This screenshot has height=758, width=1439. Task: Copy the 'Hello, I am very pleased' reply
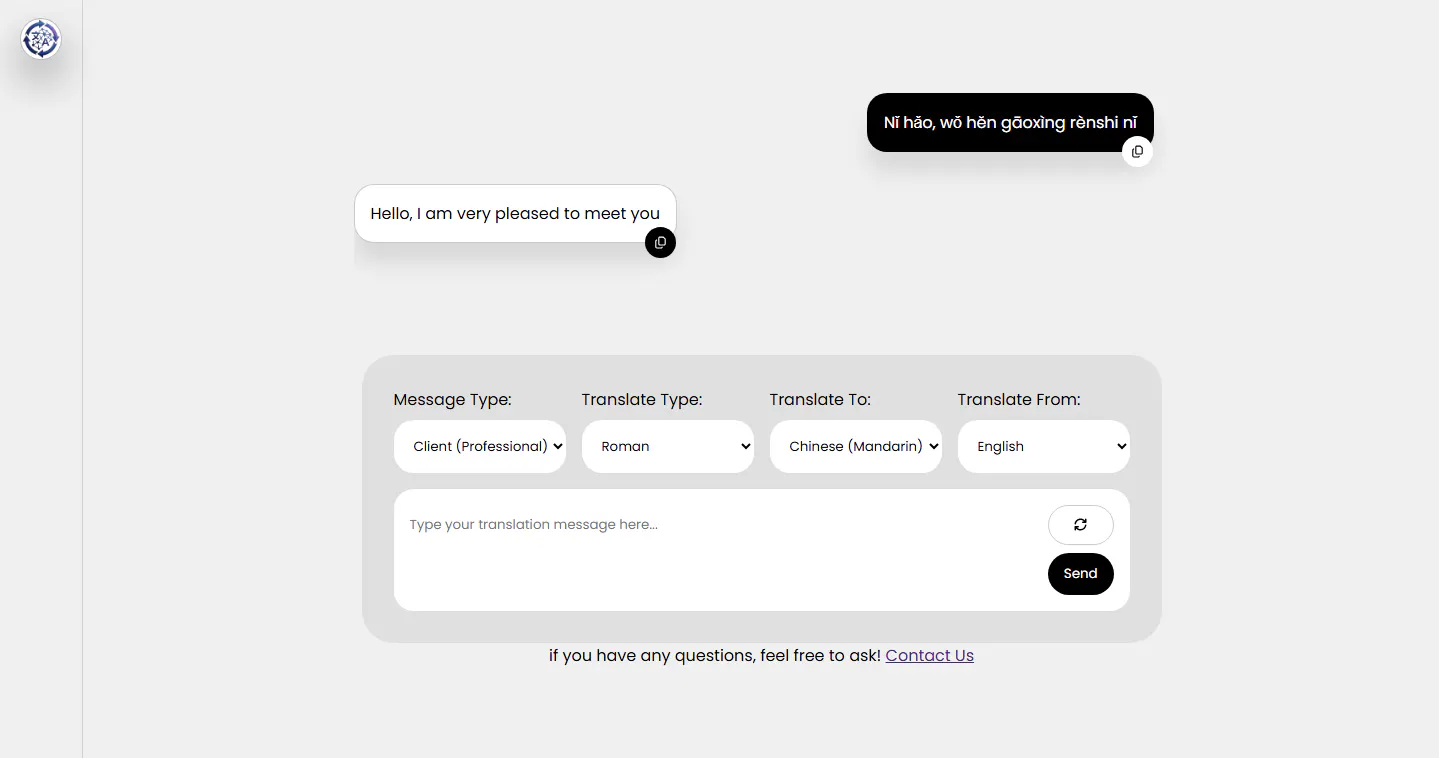(x=660, y=243)
